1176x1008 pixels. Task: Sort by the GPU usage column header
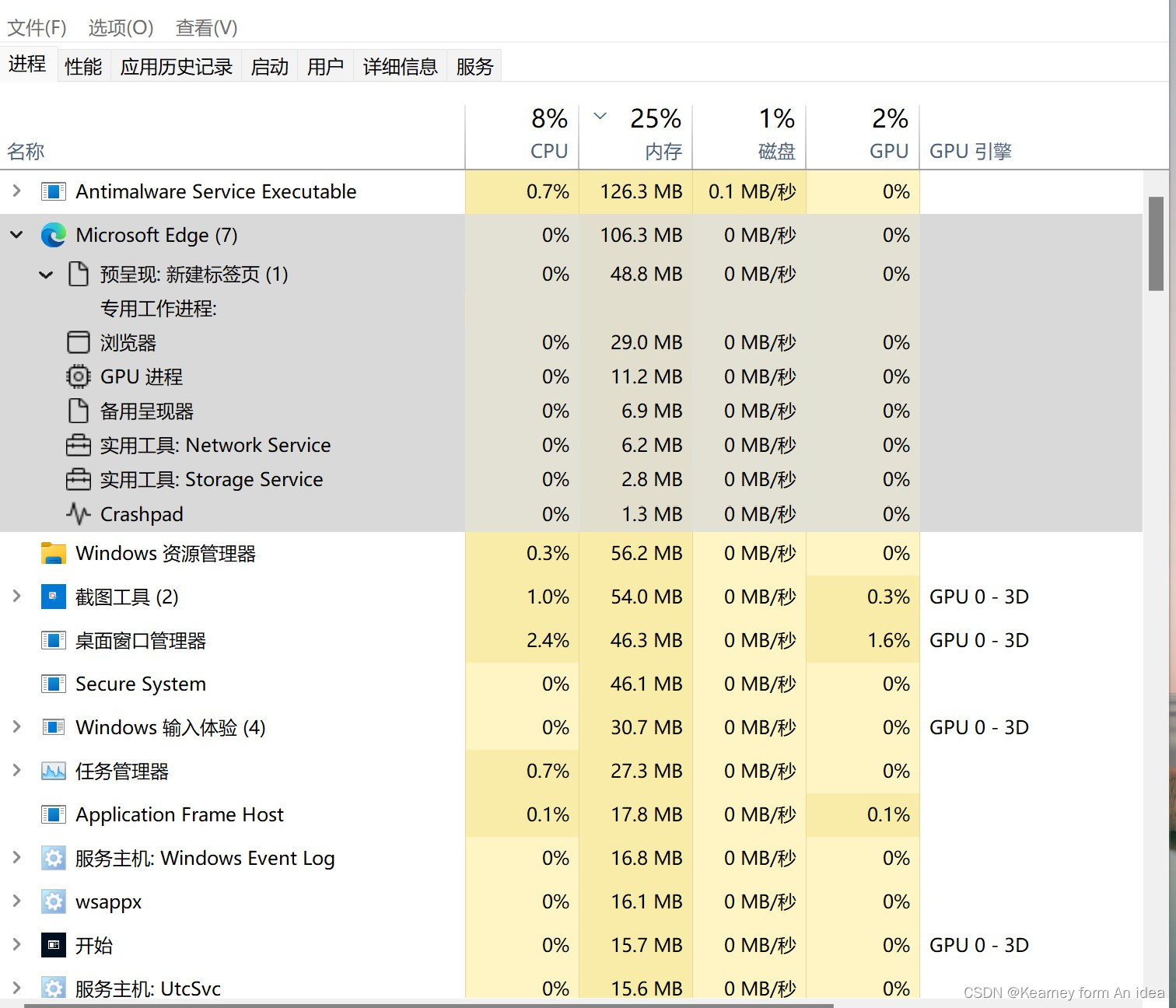click(863, 137)
